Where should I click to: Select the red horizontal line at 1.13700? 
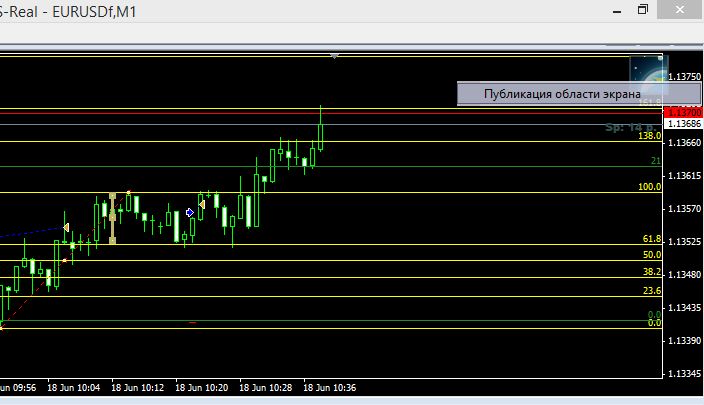[x=331, y=113]
